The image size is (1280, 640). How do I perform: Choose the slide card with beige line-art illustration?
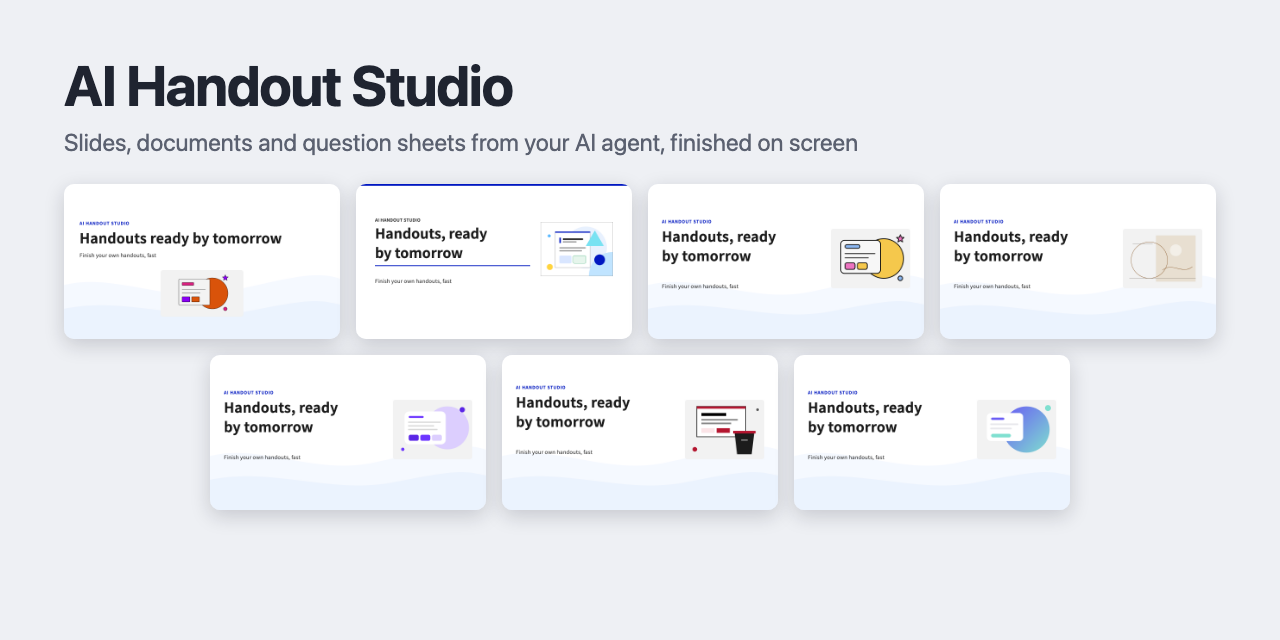[x=1078, y=261]
